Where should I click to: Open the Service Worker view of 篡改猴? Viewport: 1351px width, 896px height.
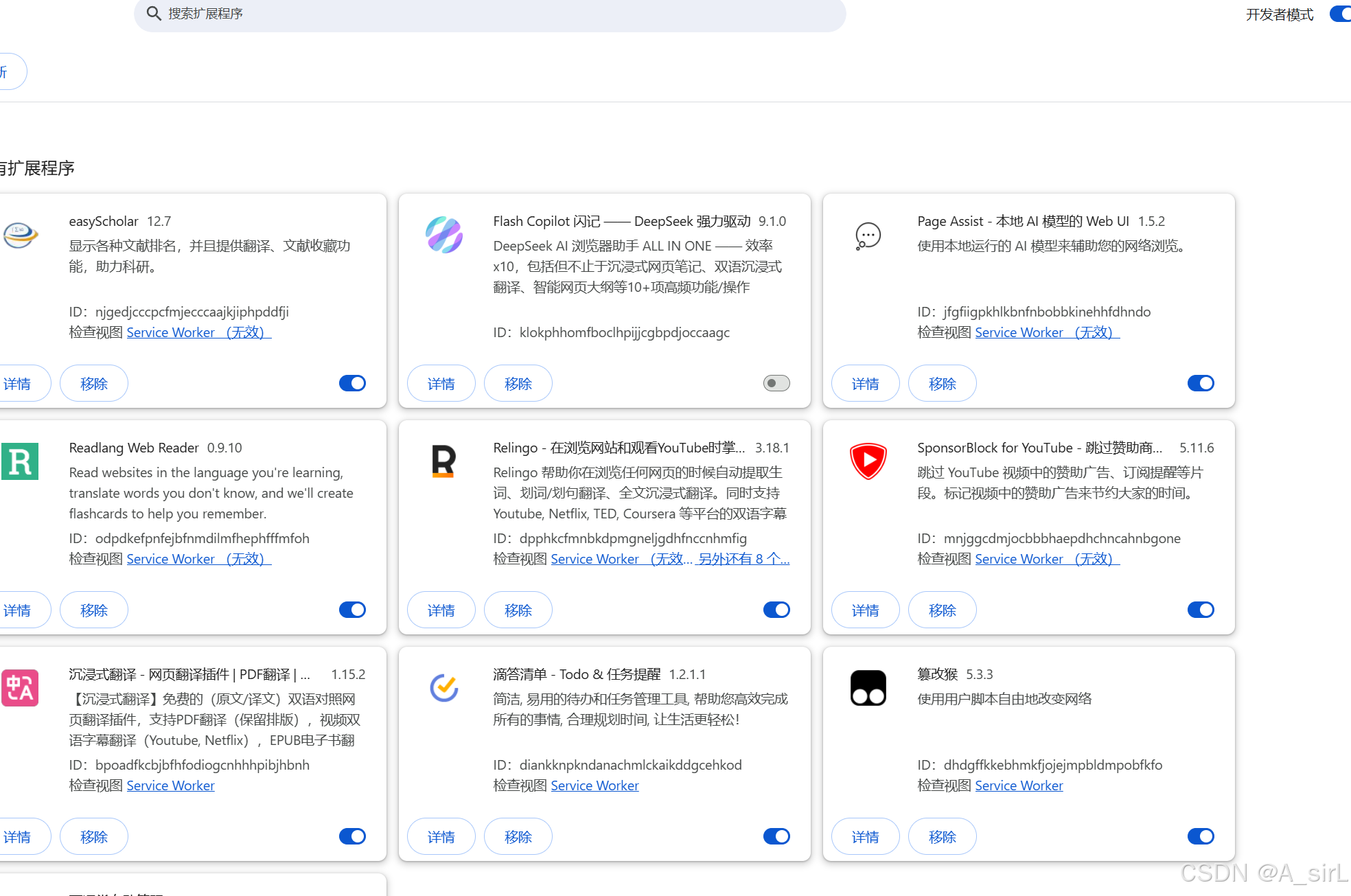pos(1019,785)
